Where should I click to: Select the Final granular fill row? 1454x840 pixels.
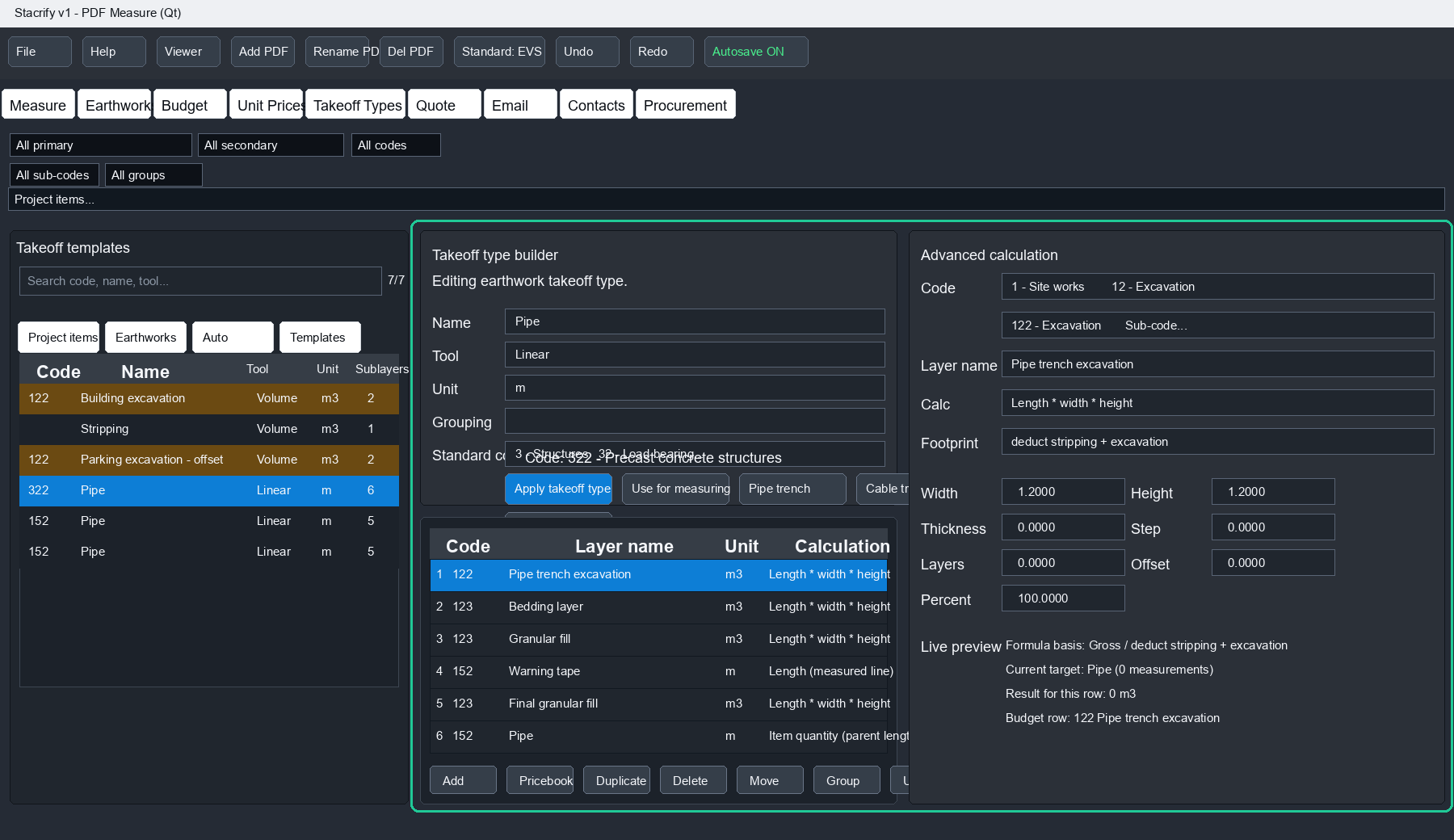pyautogui.click(x=659, y=704)
